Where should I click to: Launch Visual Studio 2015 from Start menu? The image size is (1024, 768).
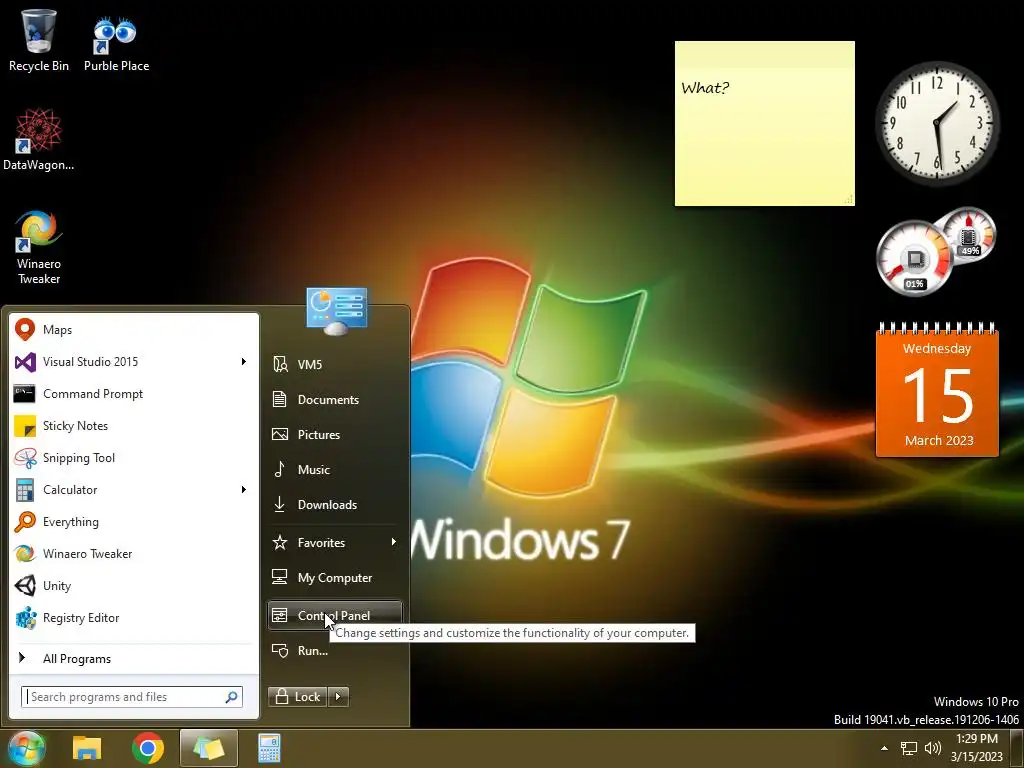(134, 362)
